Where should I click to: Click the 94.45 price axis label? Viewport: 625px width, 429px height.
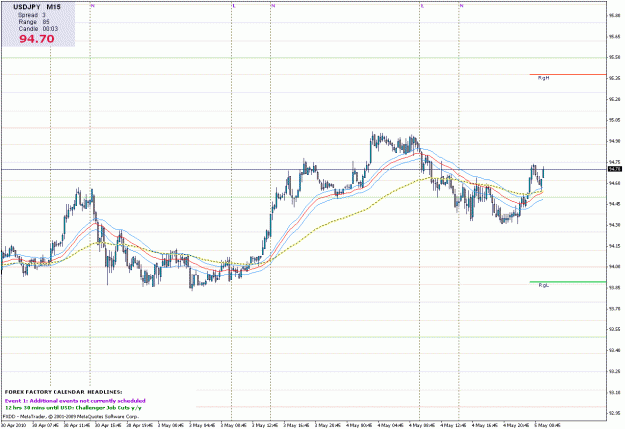pos(614,204)
